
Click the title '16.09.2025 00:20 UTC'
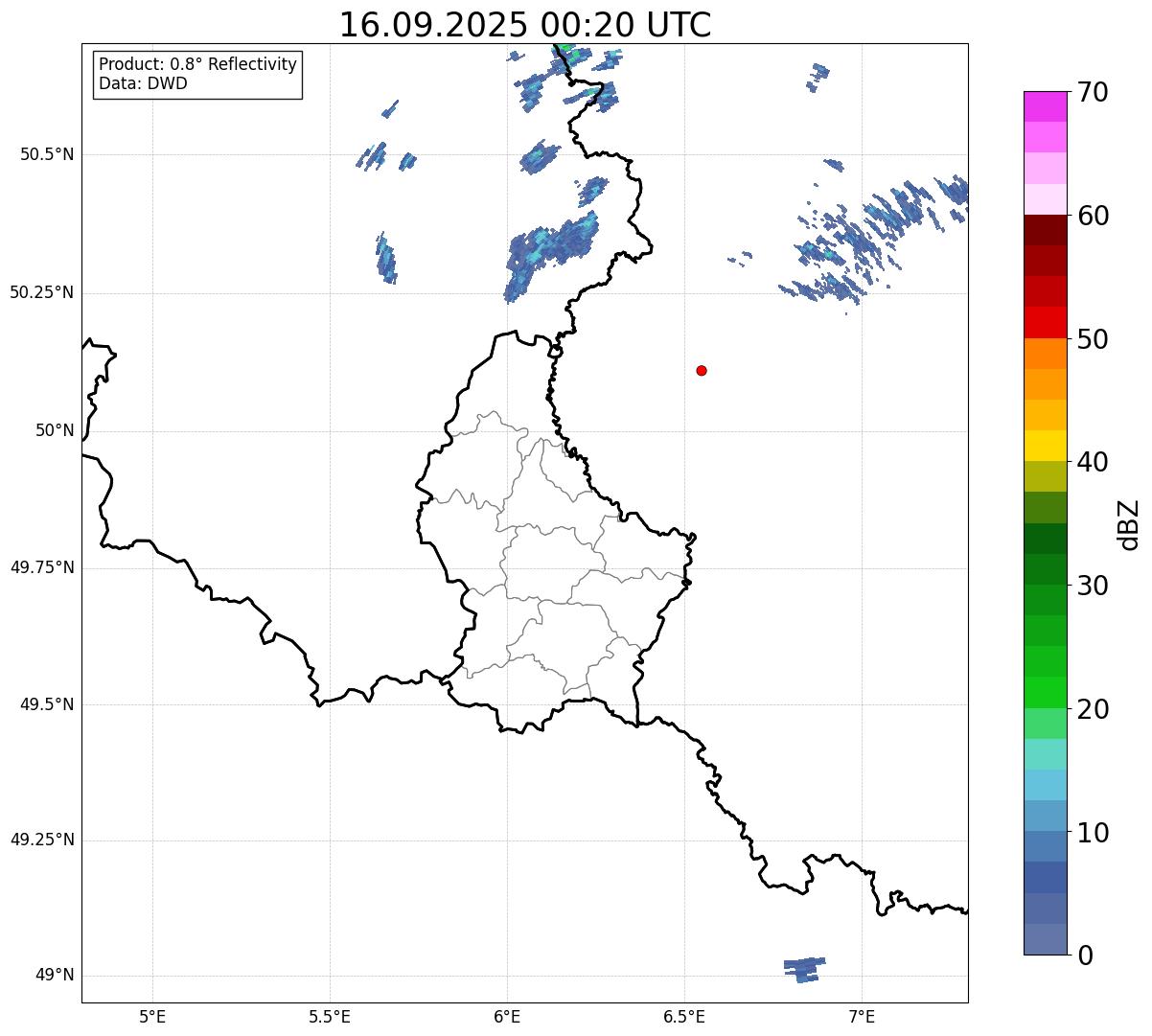coord(525,25)
